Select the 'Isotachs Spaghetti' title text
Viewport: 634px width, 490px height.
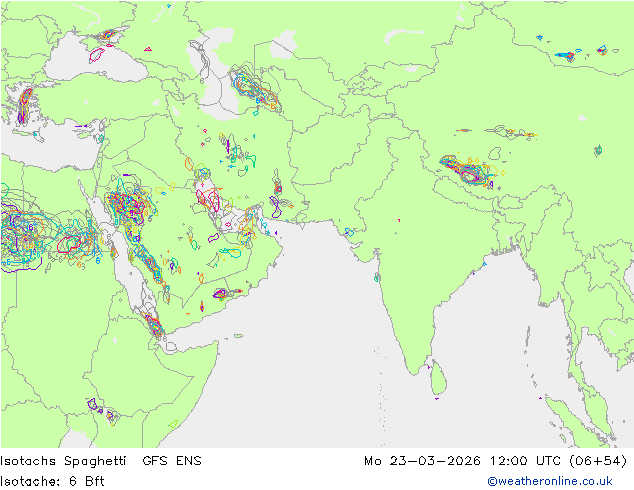click(x=63, y=461)
